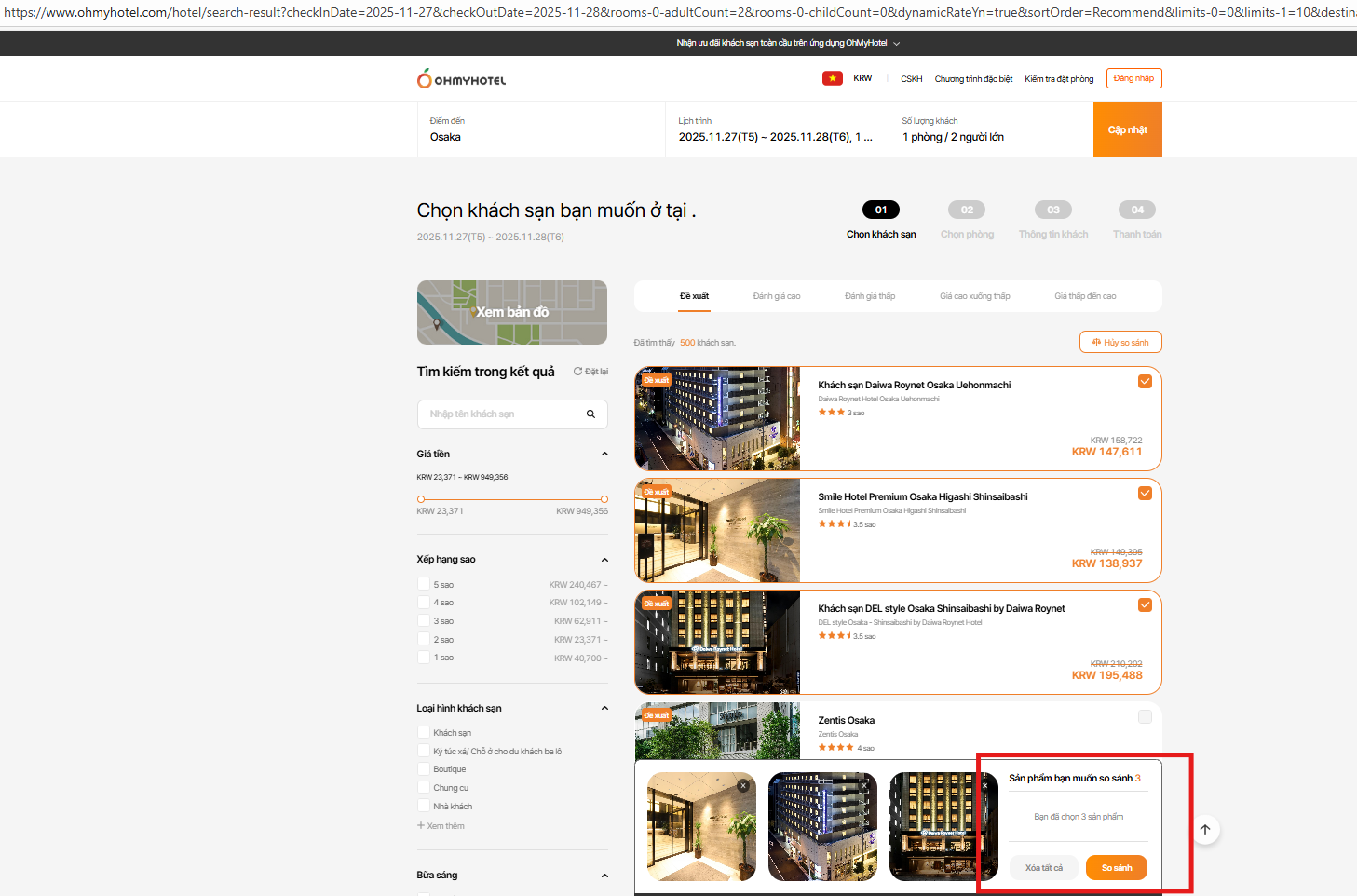Tick the Nhà khách hotel type filter
Screen dimensions: 1357x896
tap(424, 807)
